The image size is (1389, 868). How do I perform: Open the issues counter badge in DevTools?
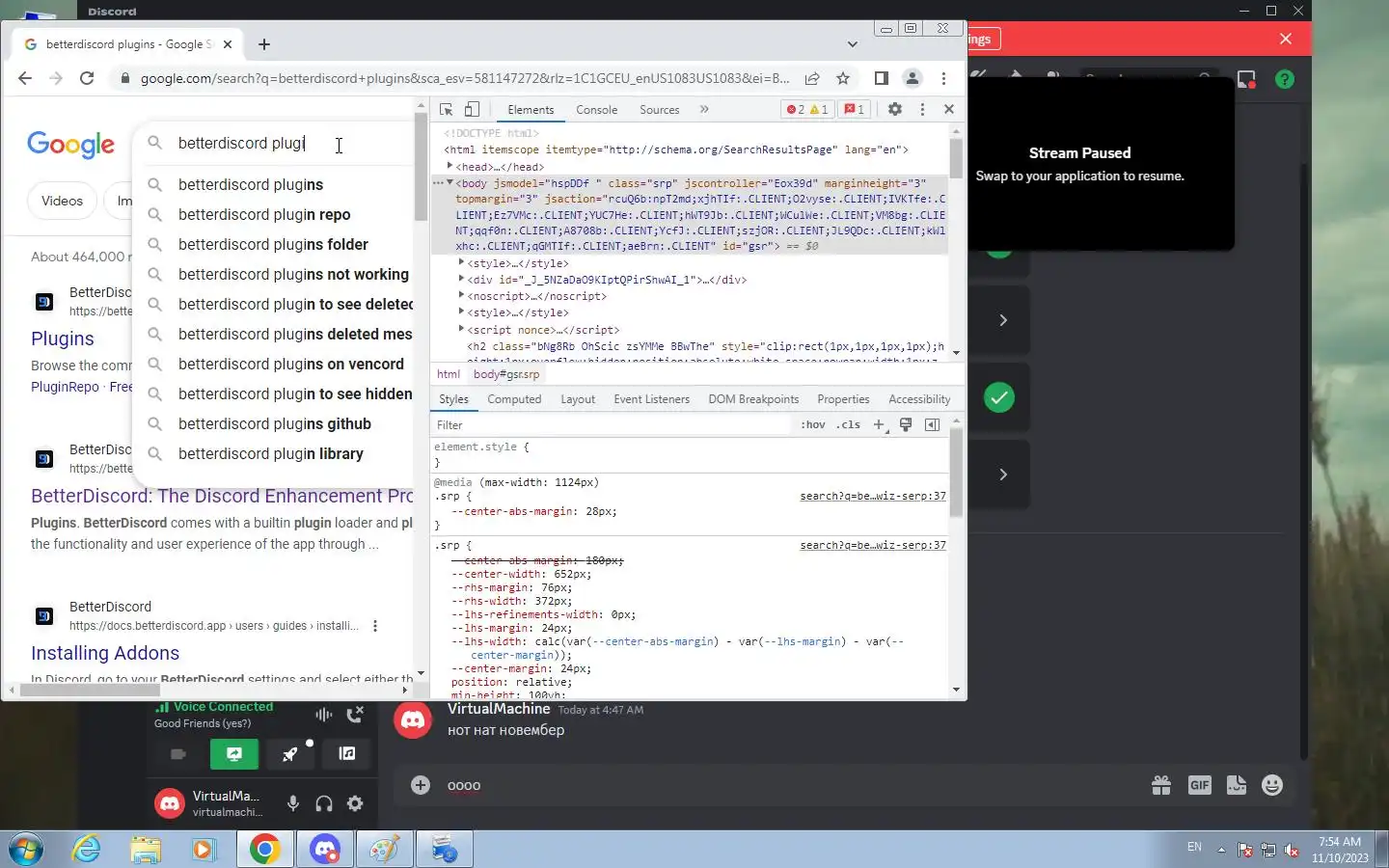[855, 109]
